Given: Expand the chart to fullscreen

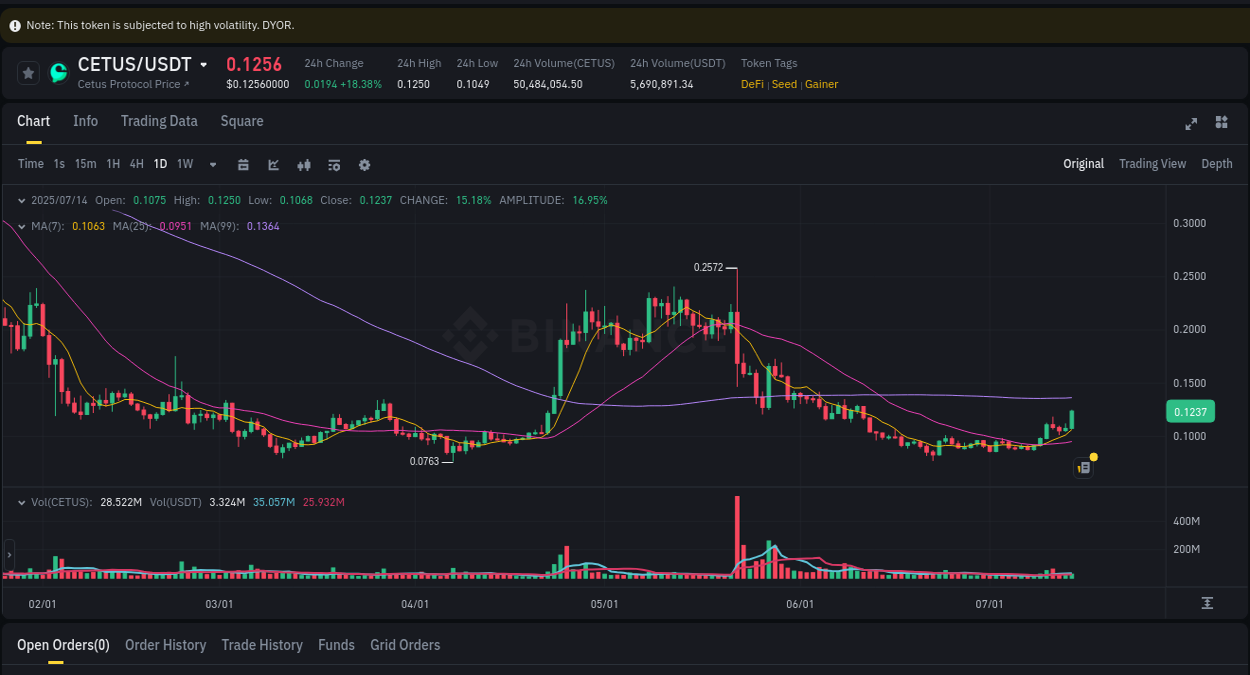Looking at the screenshot, I should point(1191,123).
